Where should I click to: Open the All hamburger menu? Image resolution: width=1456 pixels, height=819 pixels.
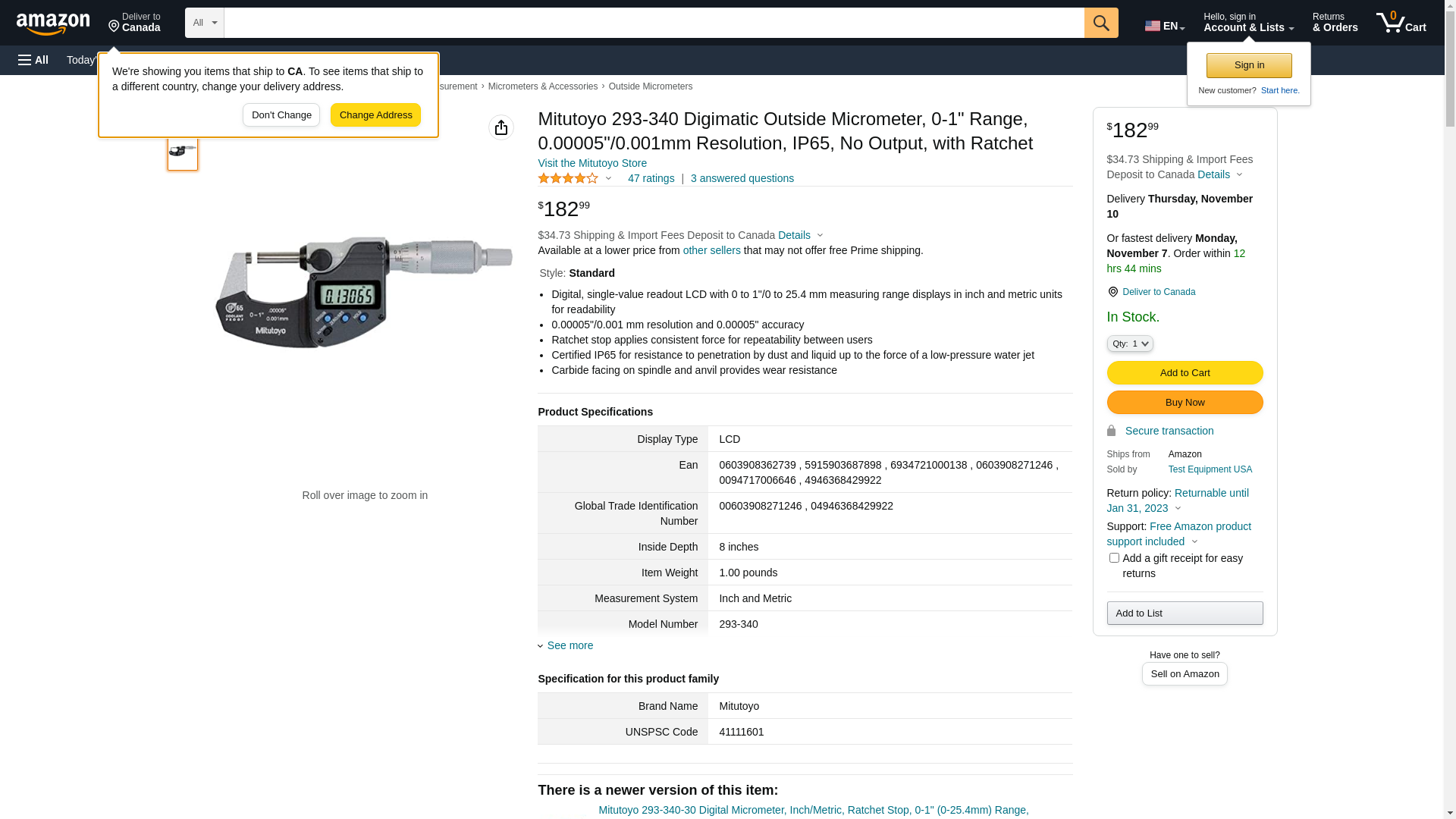(x=33, y=60)
